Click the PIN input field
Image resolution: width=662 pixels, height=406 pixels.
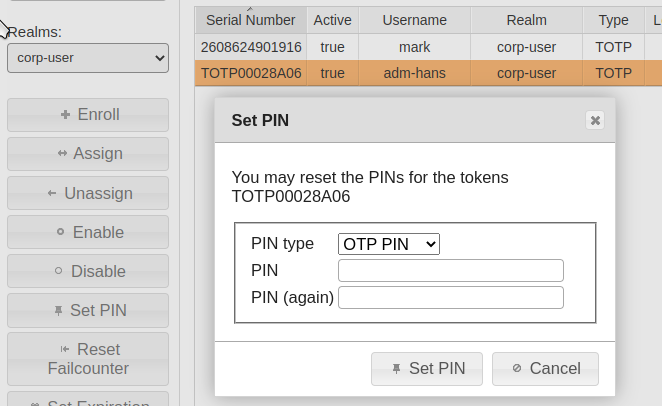(x=451, y=271)
